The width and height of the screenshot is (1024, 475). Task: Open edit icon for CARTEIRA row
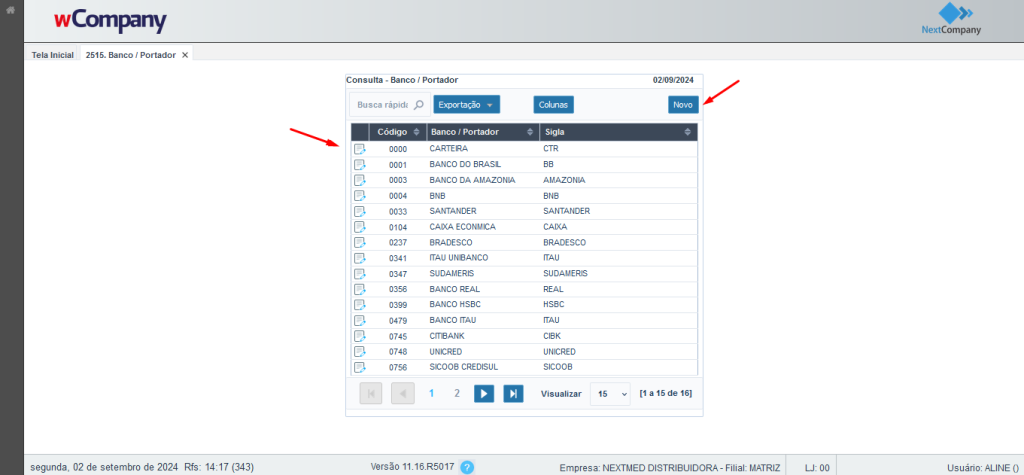[x=360, y=149]
